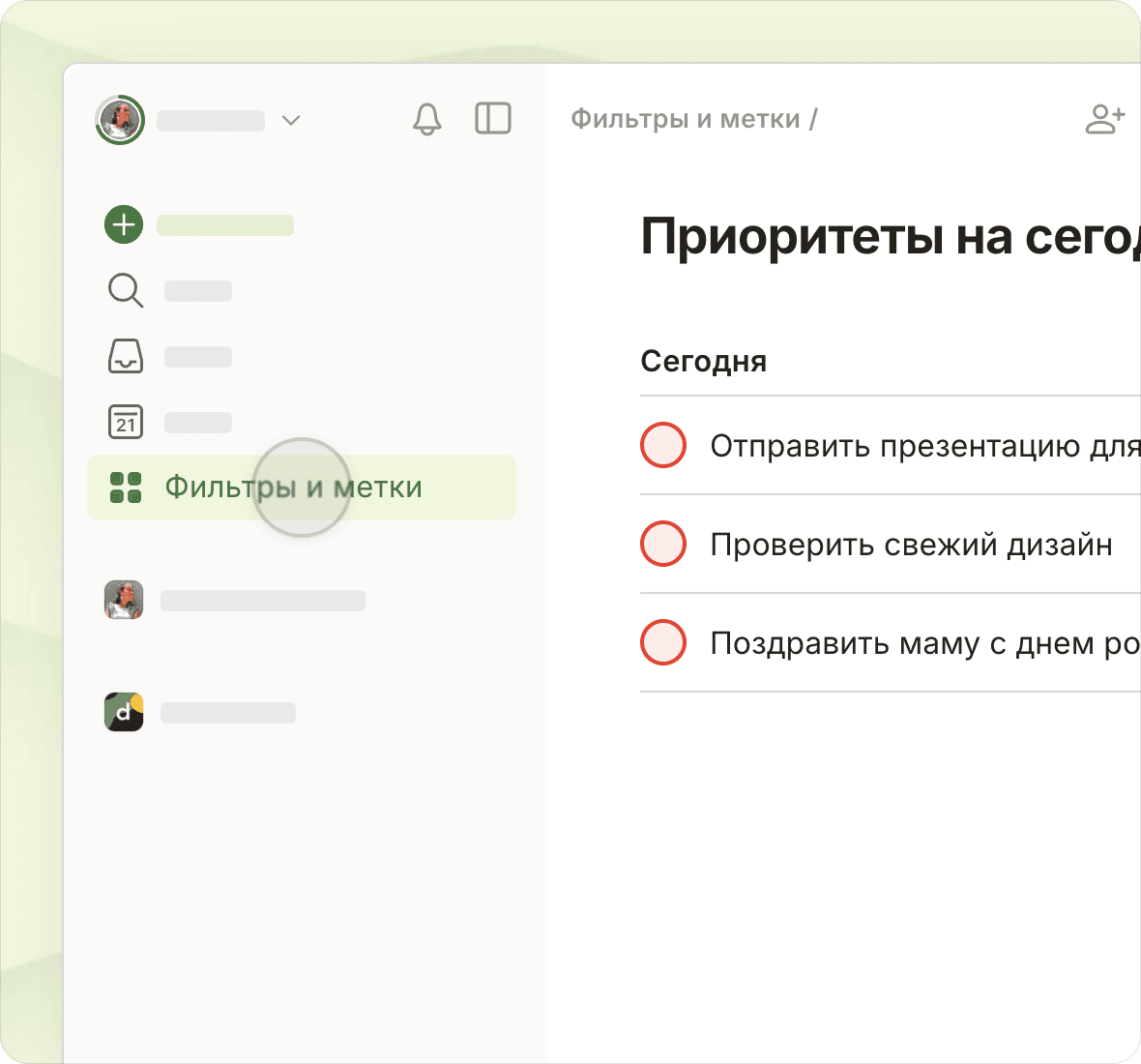This screenshot has width=1141, height=1064.
Task: Complete task "Отправить презентацию для"
Action: click(663, 445)
